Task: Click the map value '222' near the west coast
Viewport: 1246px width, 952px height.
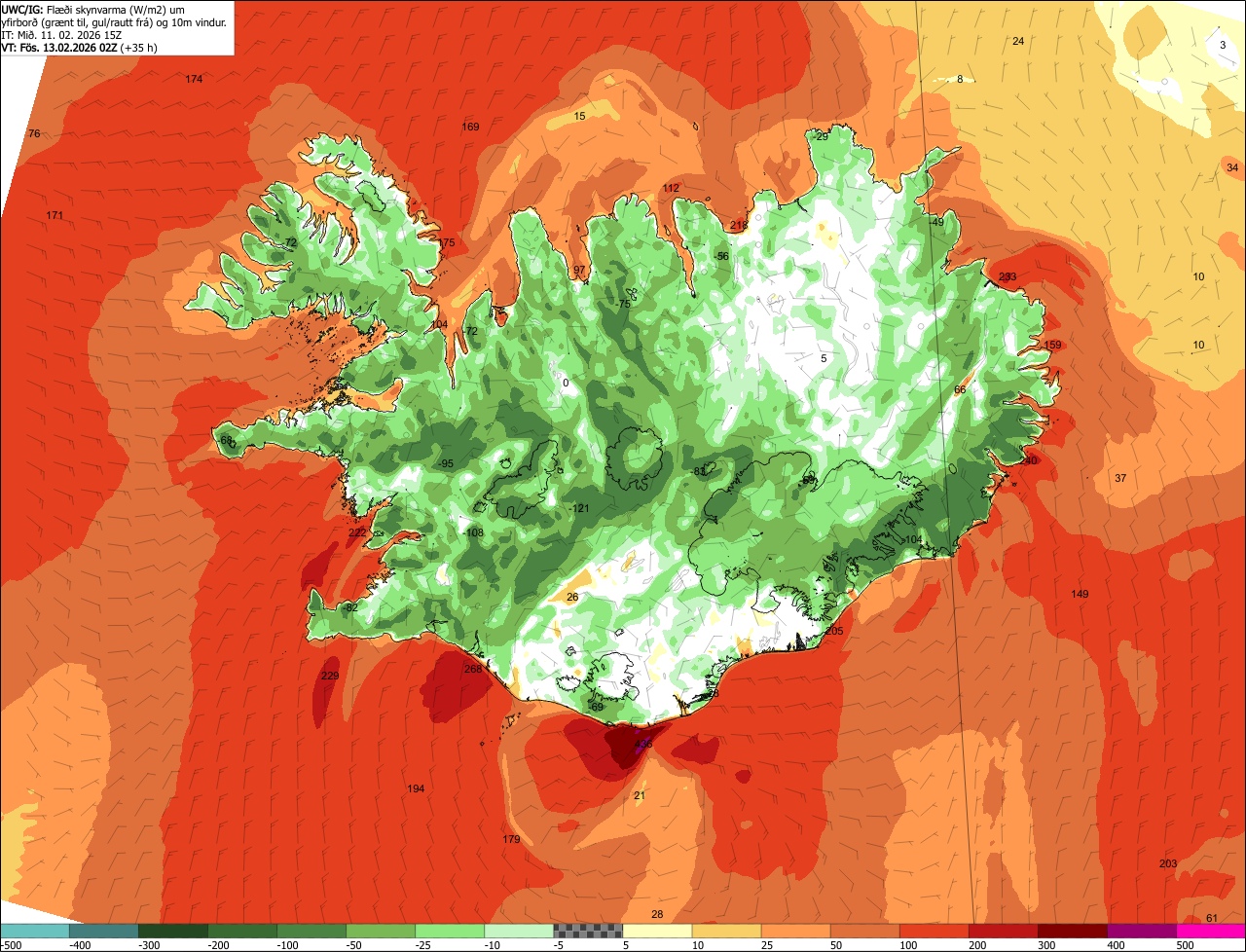Action: 357,532
